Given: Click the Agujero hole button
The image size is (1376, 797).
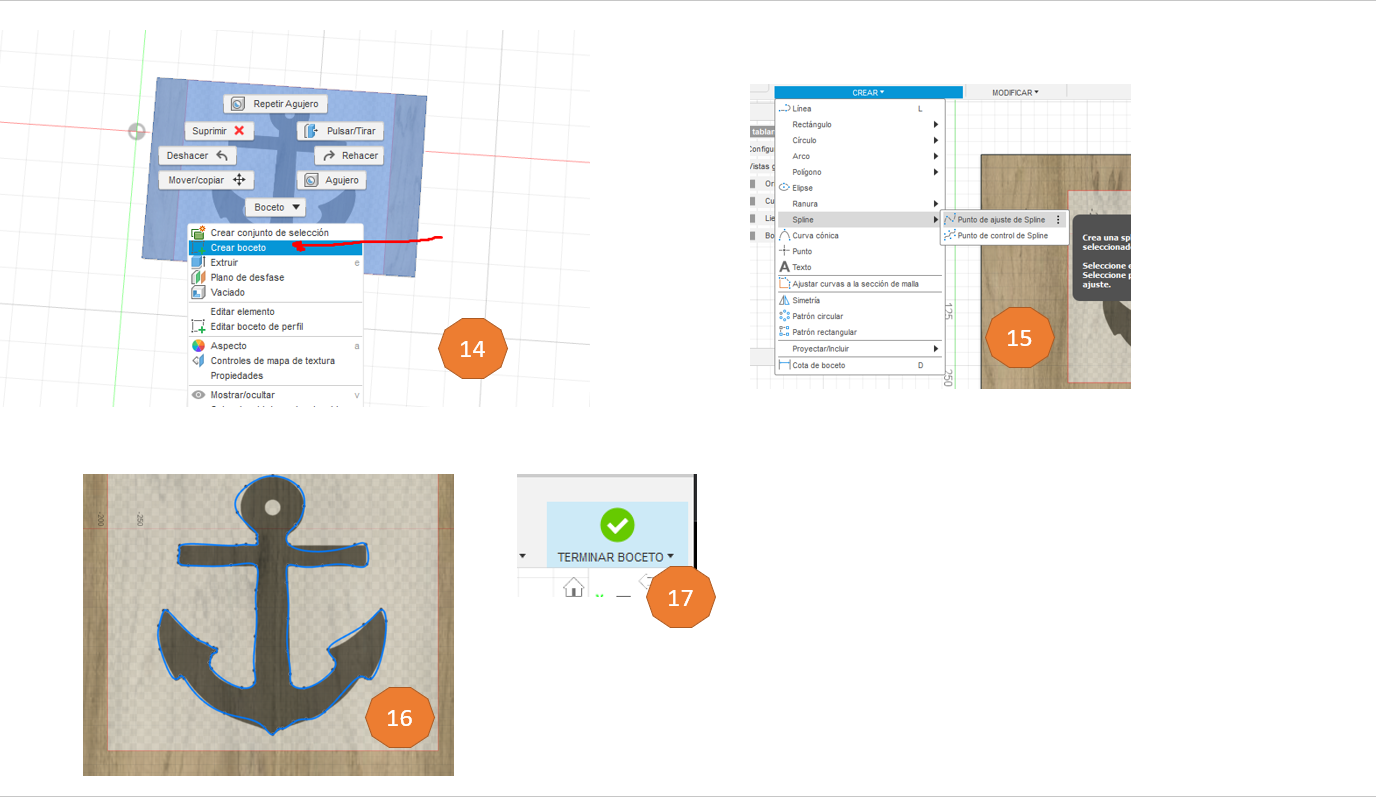Looking at the screenshot, I should pyautogui.click(x=331, y=180).
